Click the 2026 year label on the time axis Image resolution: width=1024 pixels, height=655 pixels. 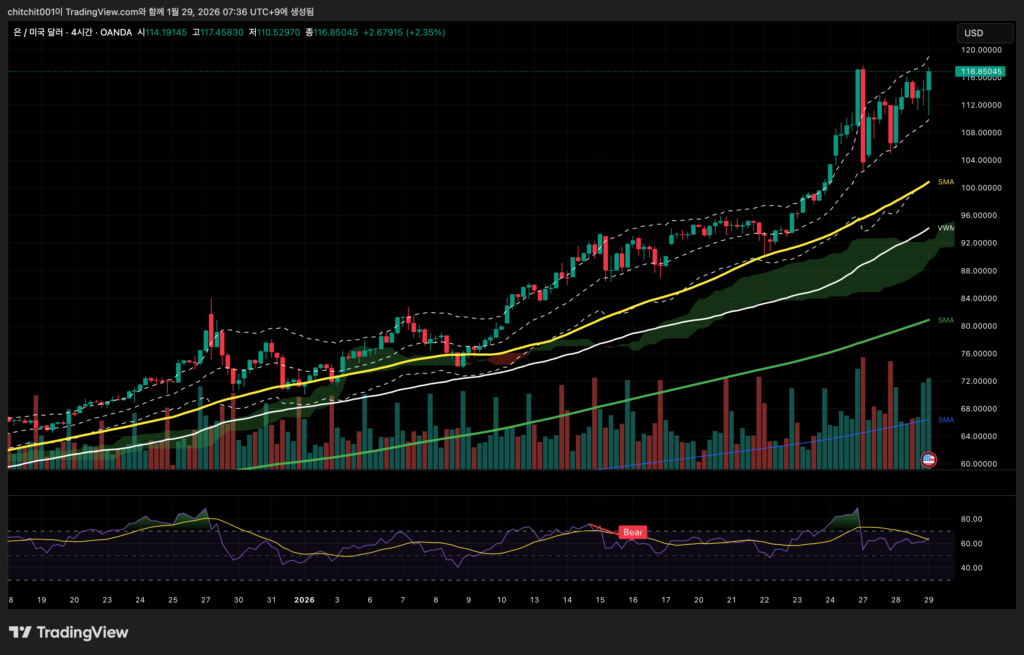click(x=303, y=601)
